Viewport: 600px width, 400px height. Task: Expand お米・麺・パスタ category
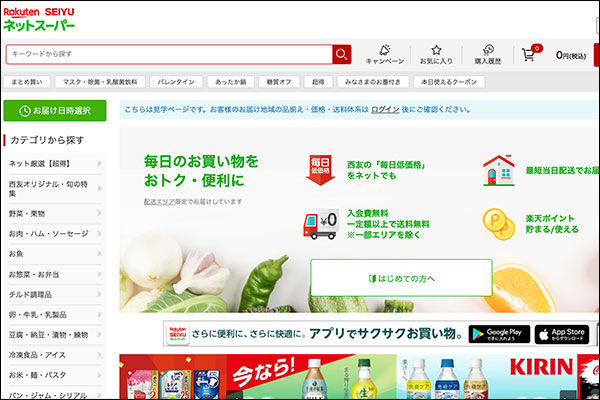55,375
